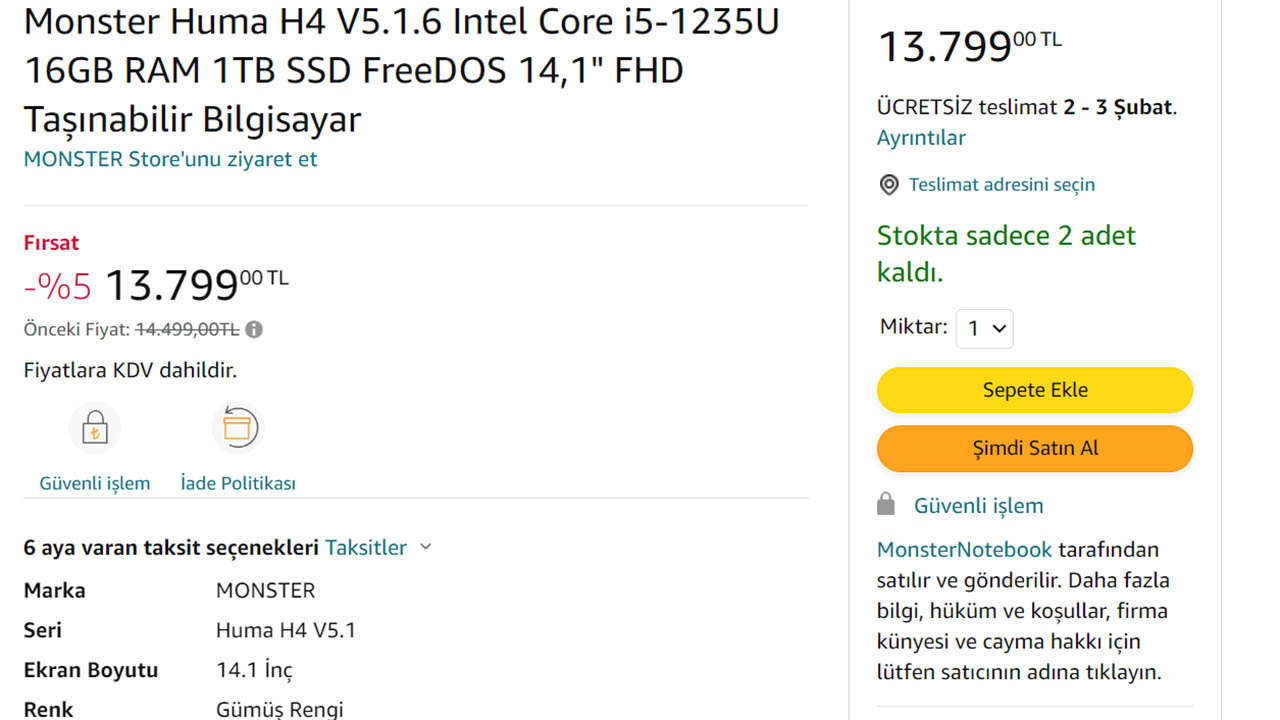Click the Fırsat deal badge
This screenshot has height=720, width=1280.
coord(51,243)
